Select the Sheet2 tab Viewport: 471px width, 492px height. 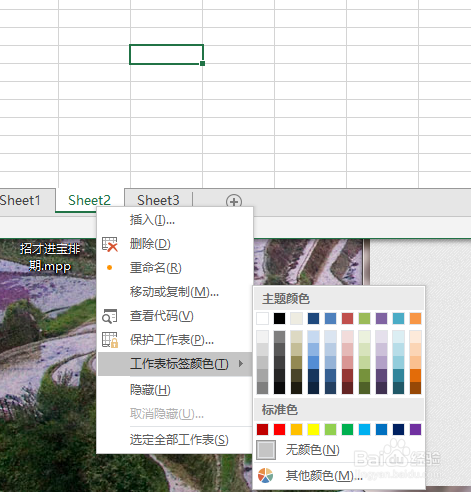pyautogui.click(x=89, y=200)
